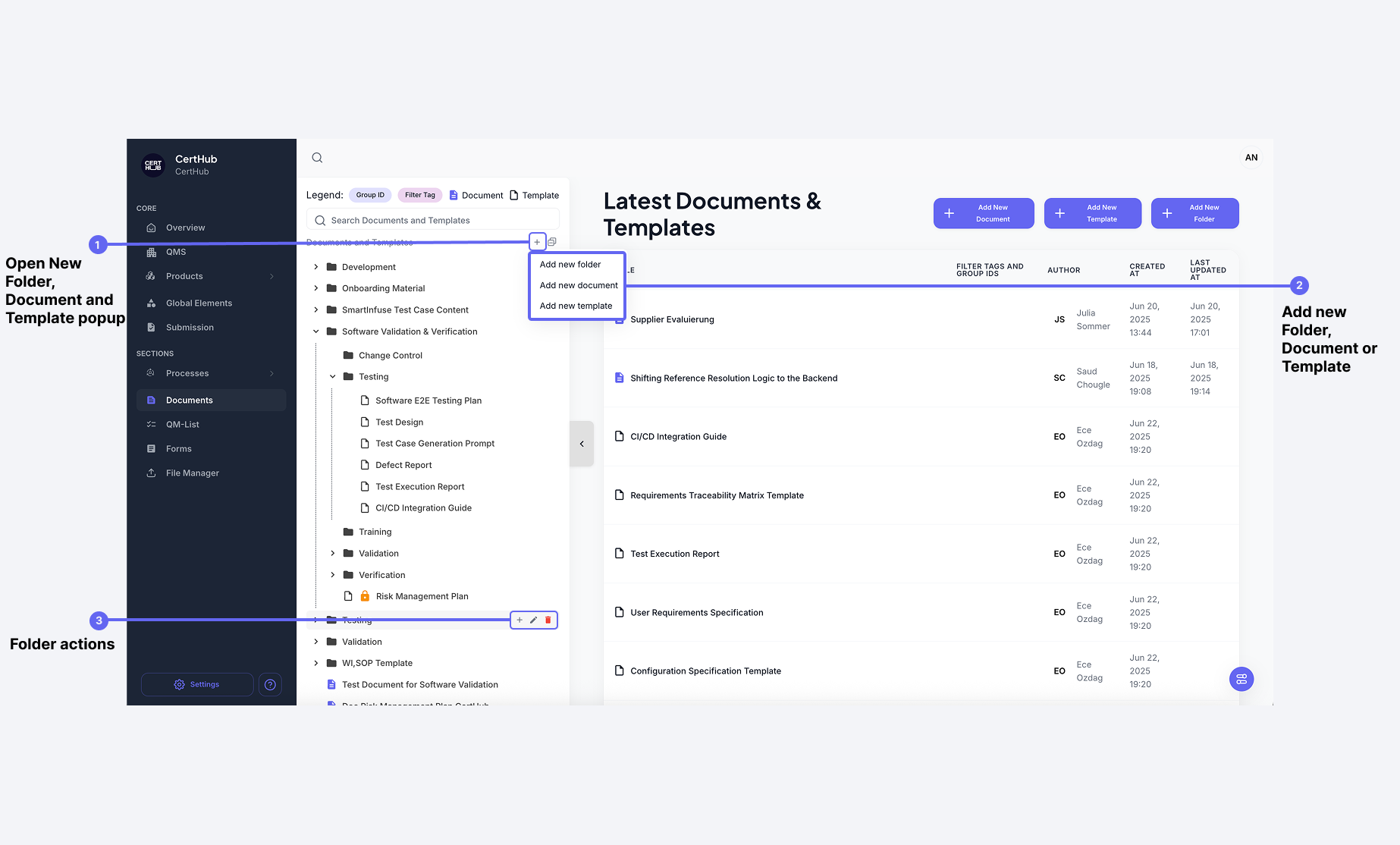Viewport: 1400px width, 845px height.
Task: Click the red trash icon on the Testing folder
Action: pos(548,620)
